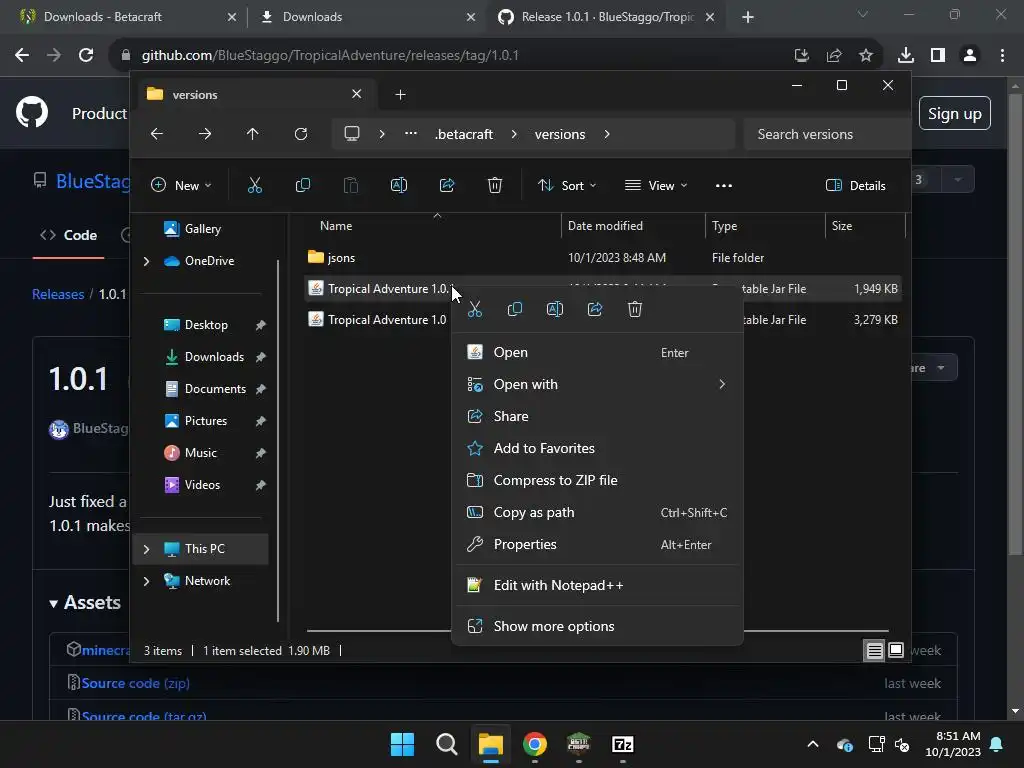Reload the GitHub page in Chrome
Viewport: 1024px width, 768px height.
point(86,56)
